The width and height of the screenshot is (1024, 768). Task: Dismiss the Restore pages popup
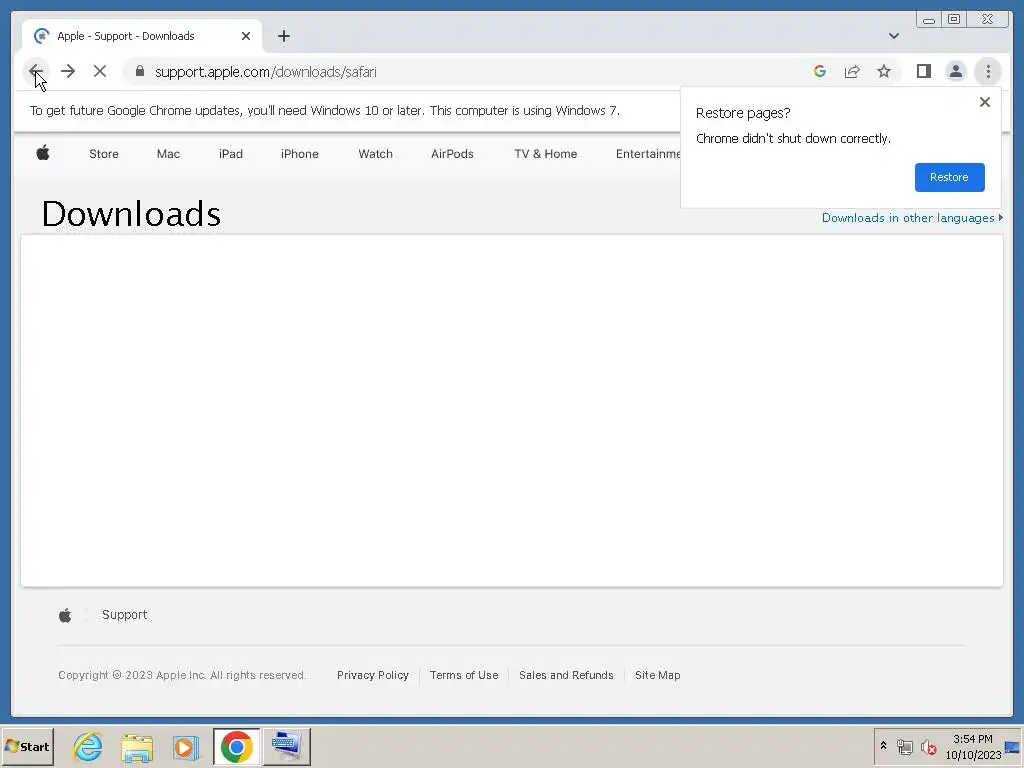coord(985,102)
